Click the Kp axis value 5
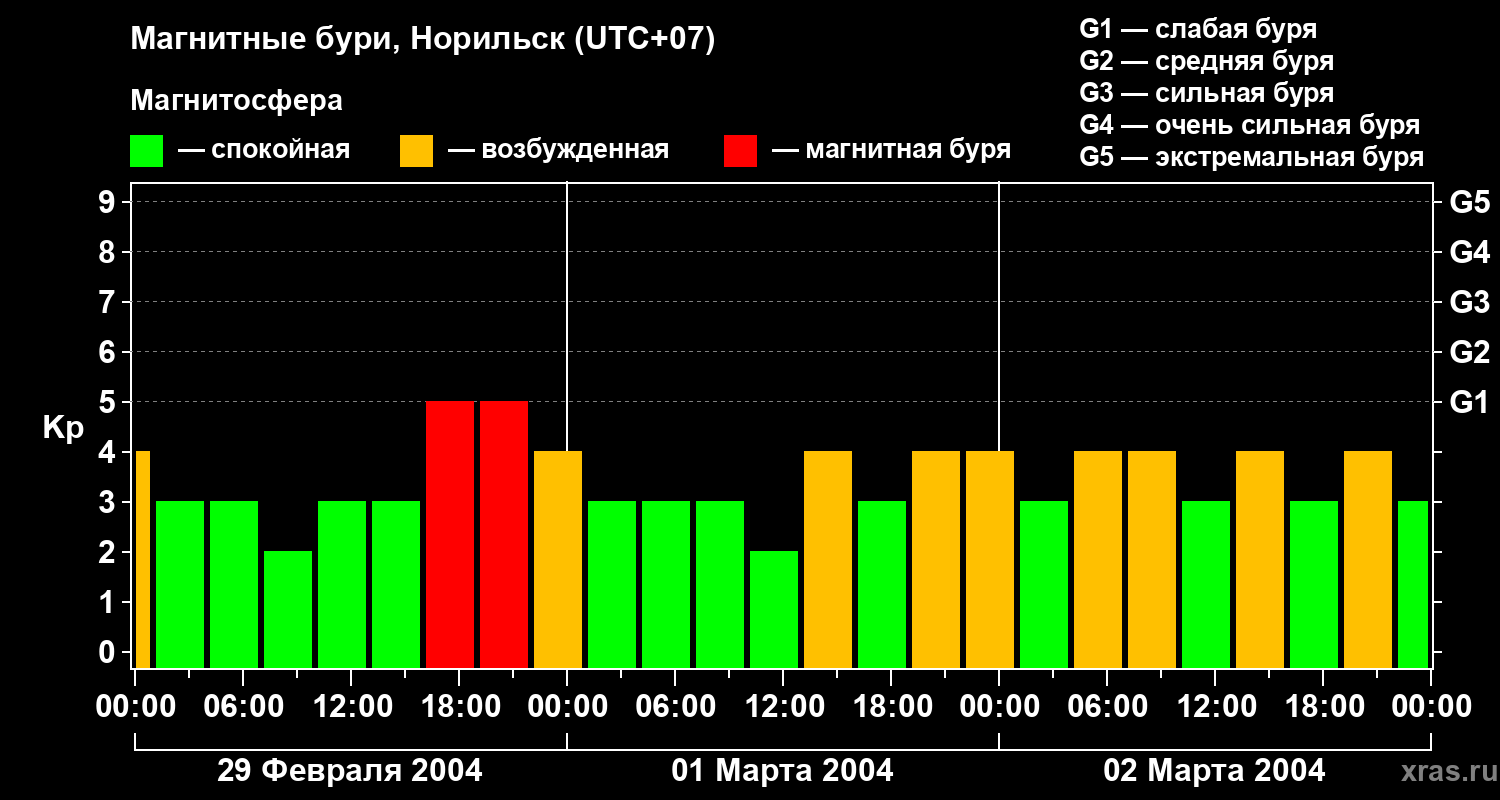The image size is (1500, 800). pos(109,403)
